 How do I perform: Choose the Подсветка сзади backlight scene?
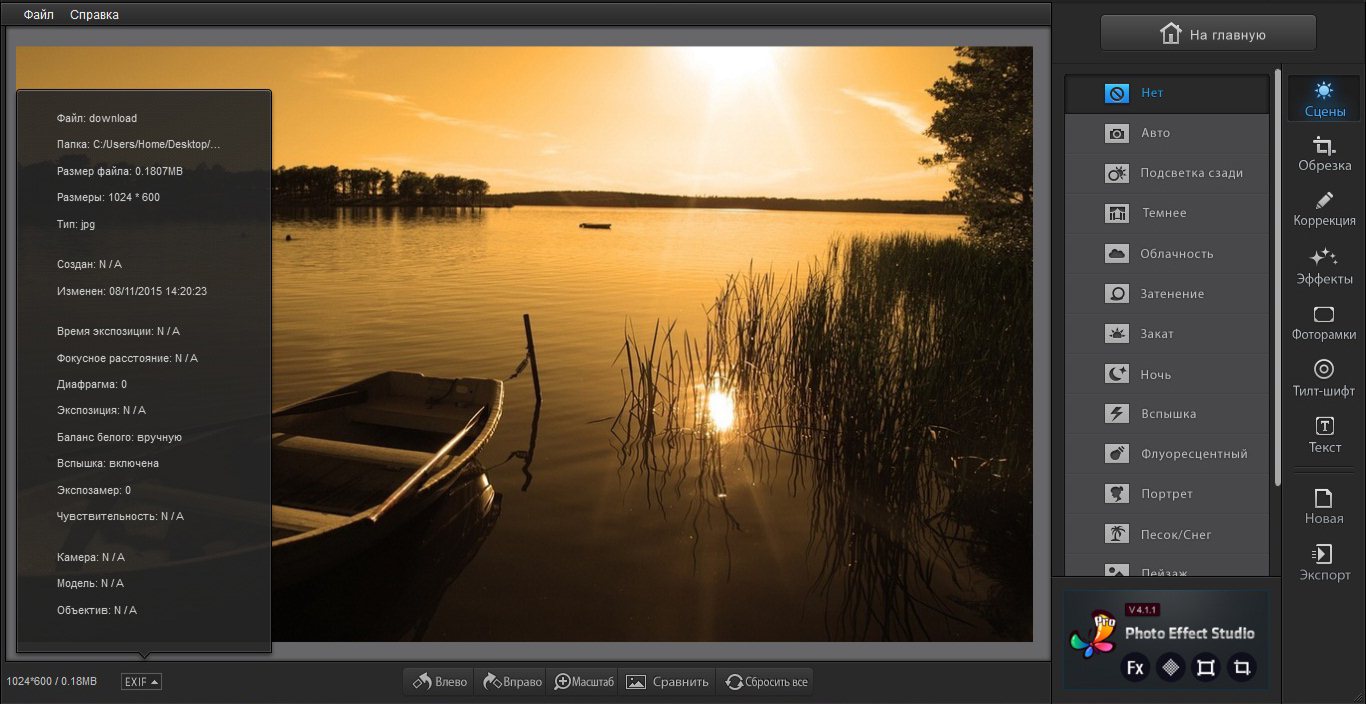(1167, 173)
